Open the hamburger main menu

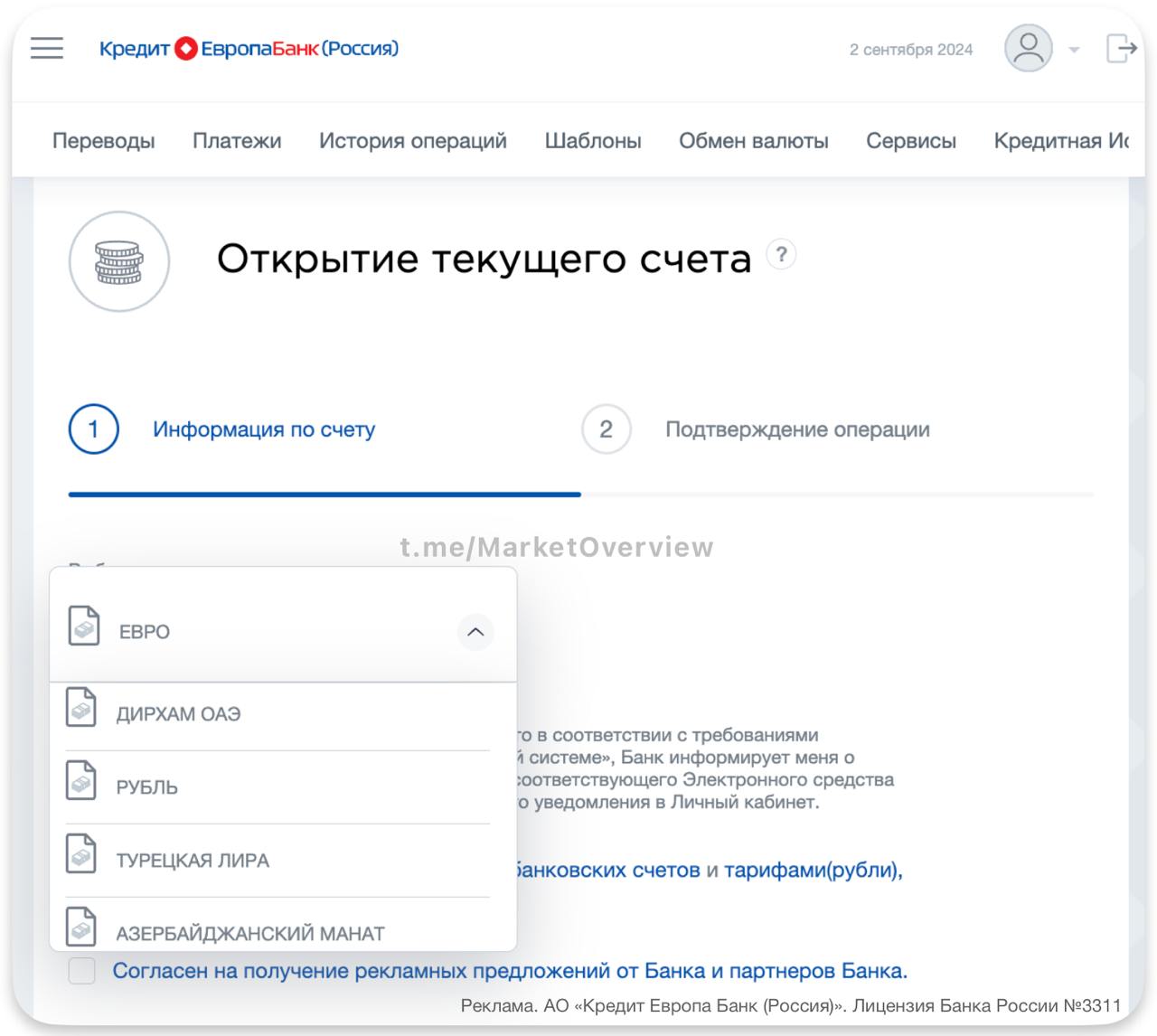47,48
